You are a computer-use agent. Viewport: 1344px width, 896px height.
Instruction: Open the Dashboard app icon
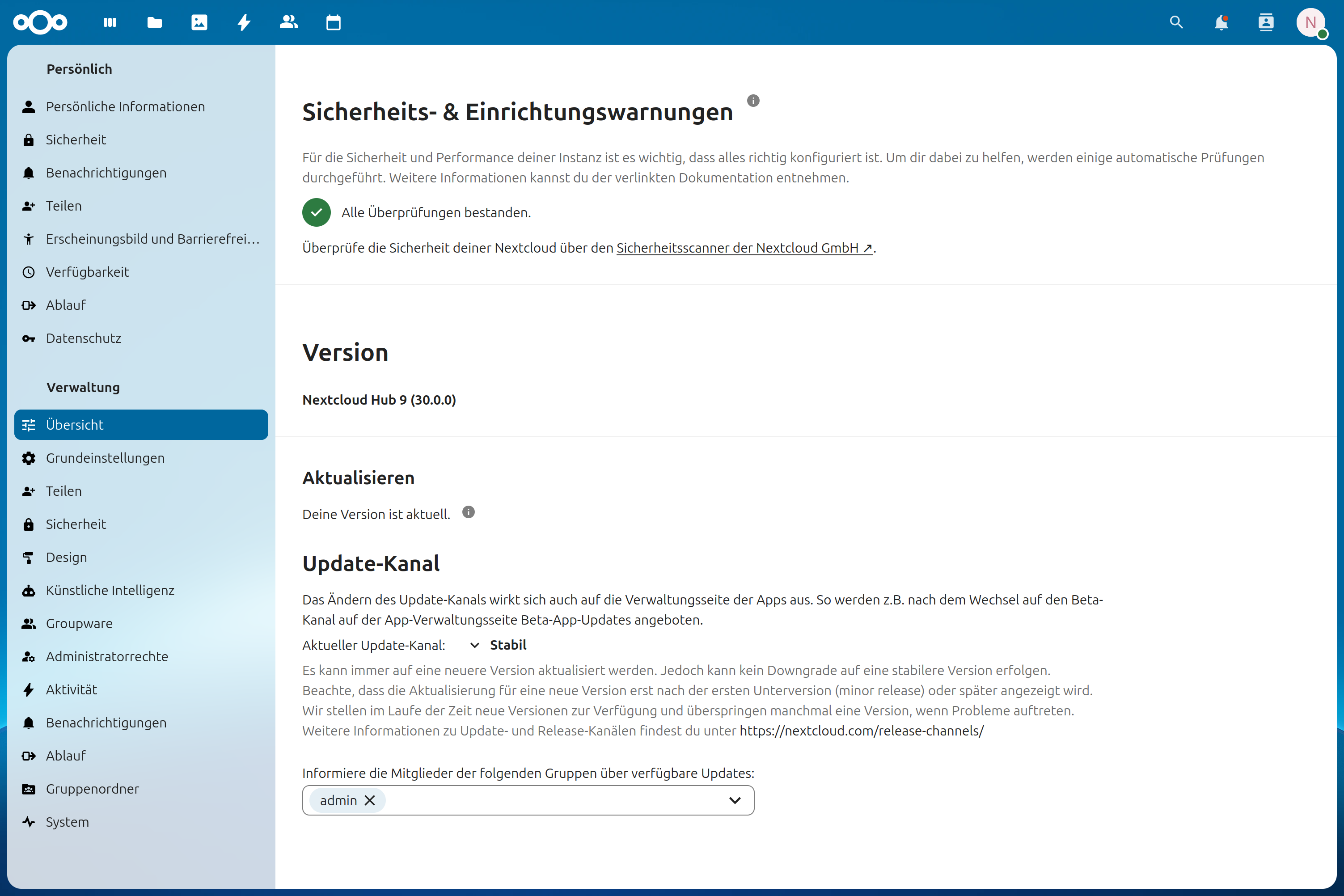pos(110,22)
